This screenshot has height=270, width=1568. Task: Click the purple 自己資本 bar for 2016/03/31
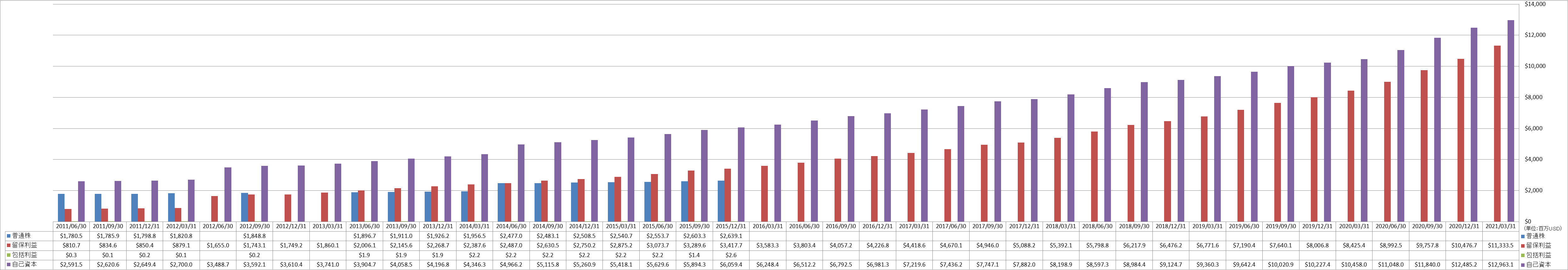pyautogui.click(x=778, y=173)
